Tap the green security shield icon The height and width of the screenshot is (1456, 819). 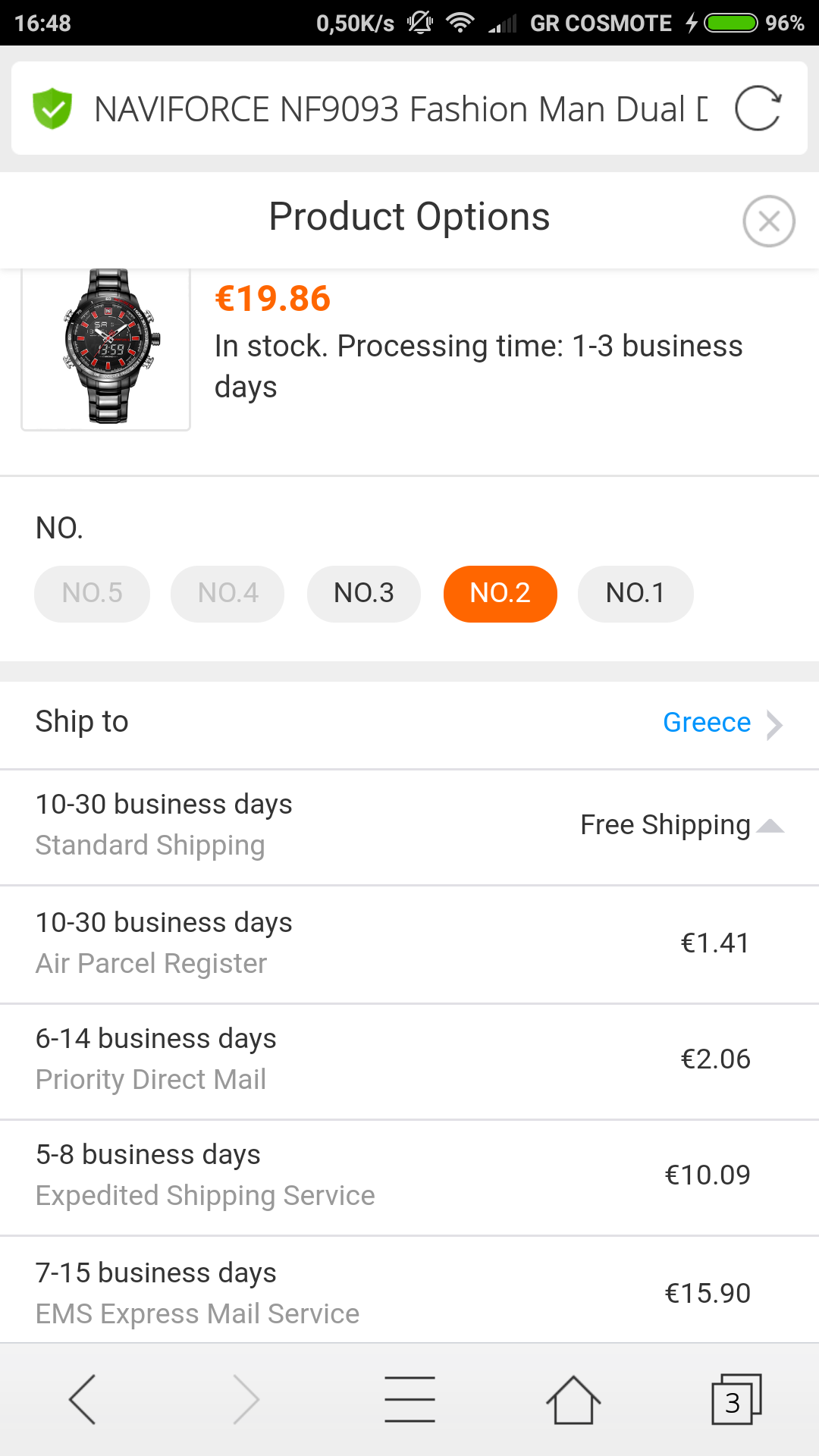[x=52, y=108]
